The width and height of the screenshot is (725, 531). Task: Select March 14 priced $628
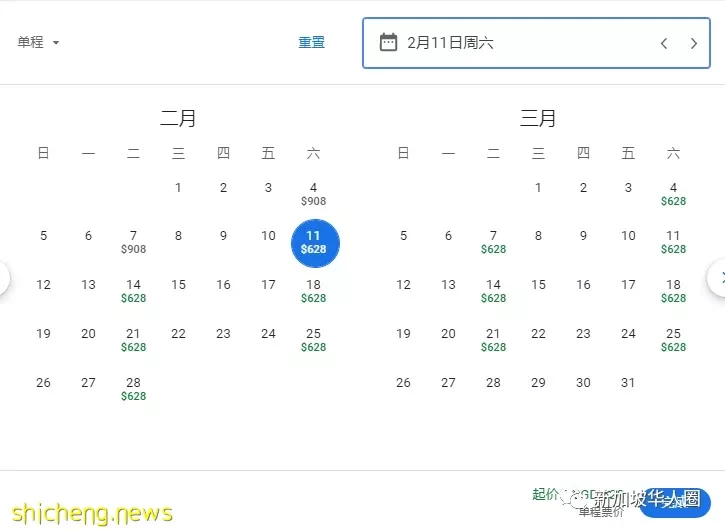click(493, 291)
